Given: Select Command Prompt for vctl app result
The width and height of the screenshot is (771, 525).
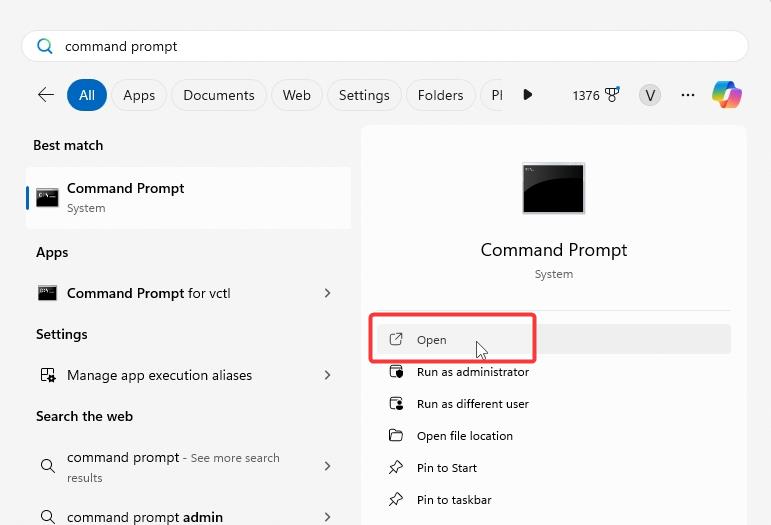Looking at the screenshot, I should 186,293.
